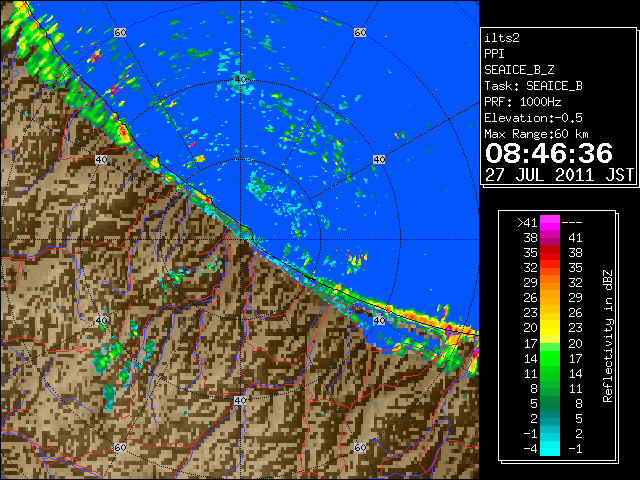Click the PRF: 1000Hz value
640x480 pixels.
522,102
